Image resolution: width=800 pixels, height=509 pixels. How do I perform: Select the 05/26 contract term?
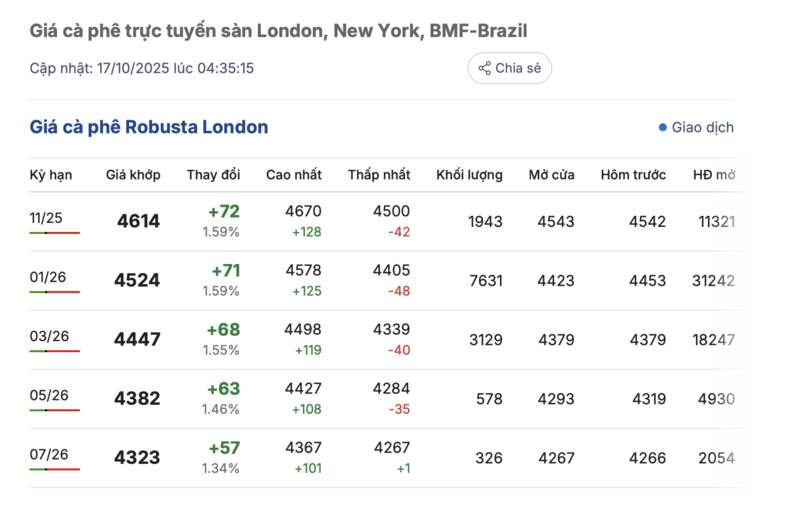(47, 395)
